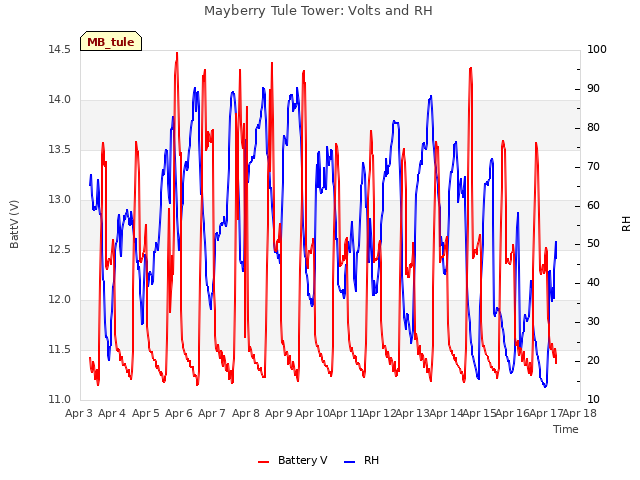The height and width of the screenshot is (480, 640).
Task: Select the chart title 'Mayberry Tule Tower: Volts and RH'
Action: [318, 11]
